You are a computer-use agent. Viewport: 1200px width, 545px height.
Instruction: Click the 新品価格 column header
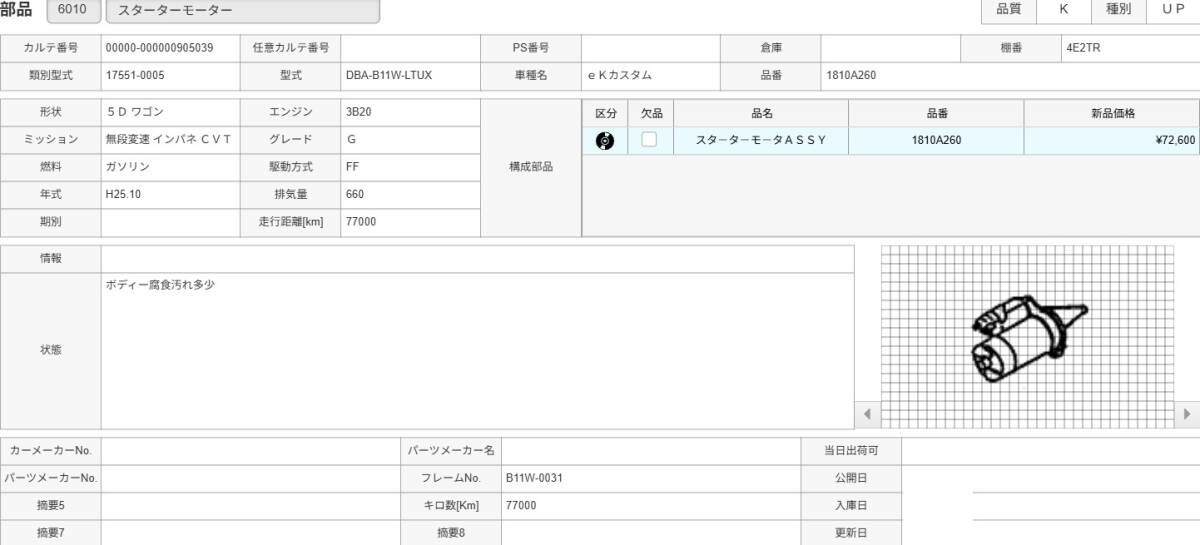pos(1112,113)
